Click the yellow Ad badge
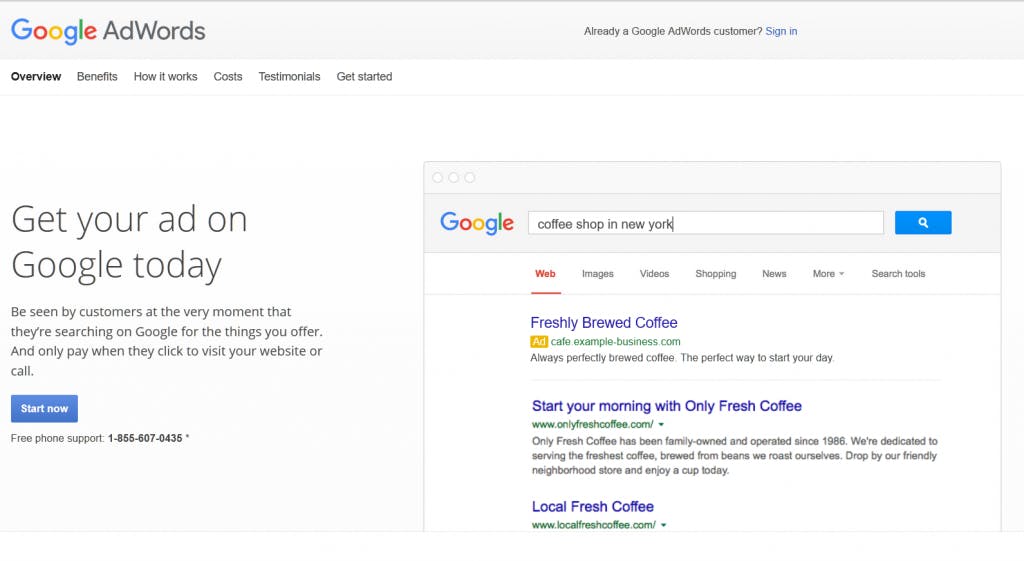This screenshot has width=1024, height=561. pyautogui.click(x=539, y=342)
